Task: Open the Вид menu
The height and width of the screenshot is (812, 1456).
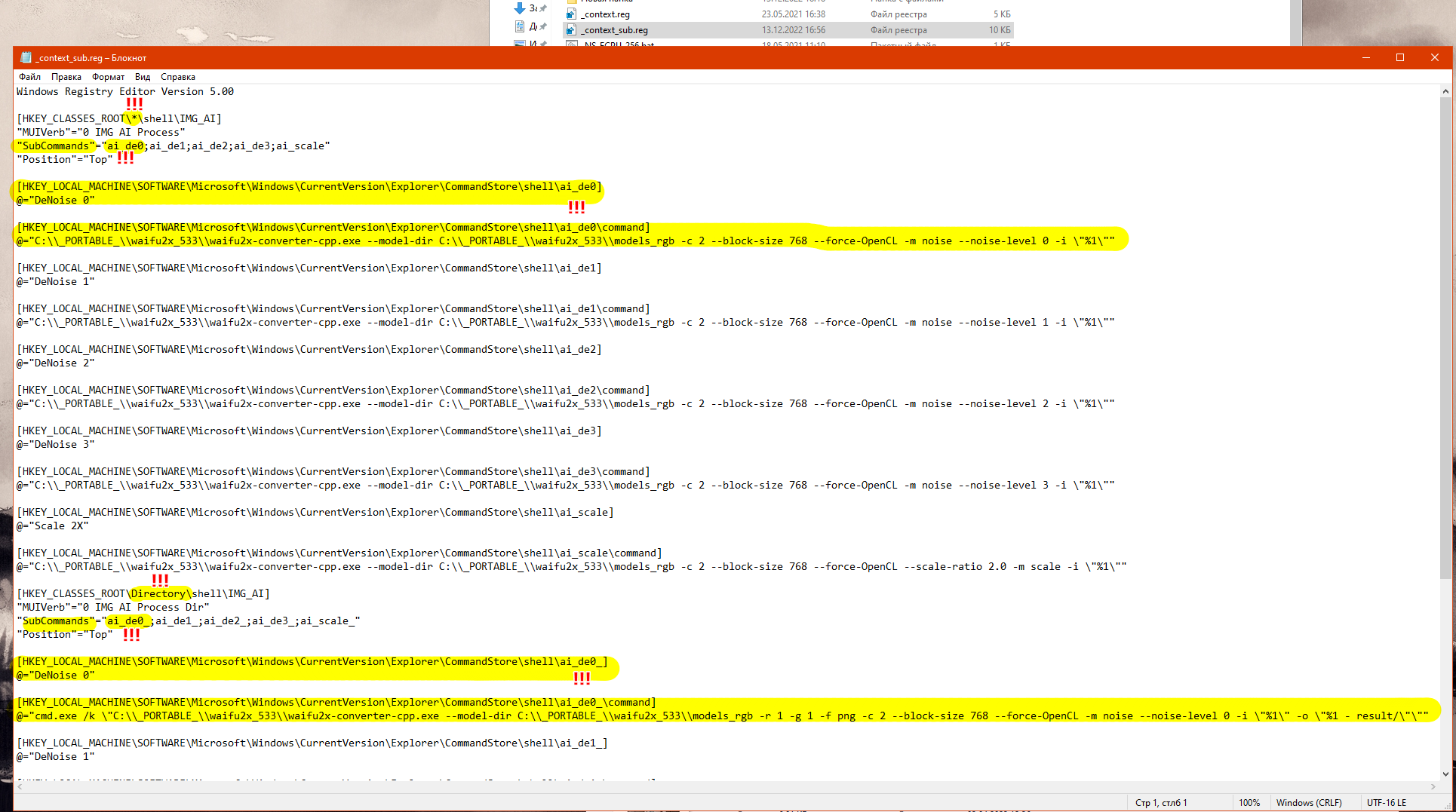Action: click(x=143, y=77)
